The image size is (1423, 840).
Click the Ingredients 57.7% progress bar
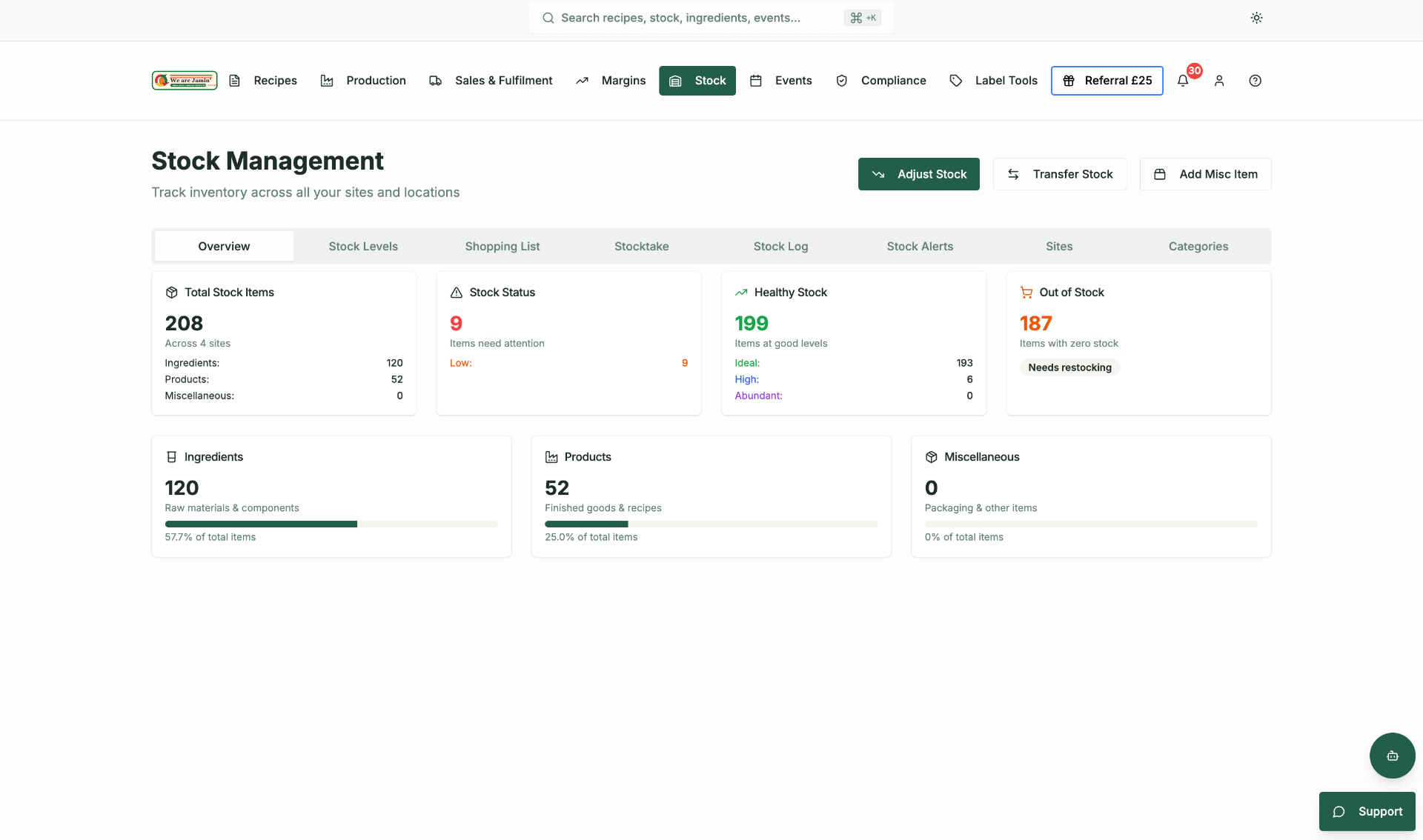point(331,524)
